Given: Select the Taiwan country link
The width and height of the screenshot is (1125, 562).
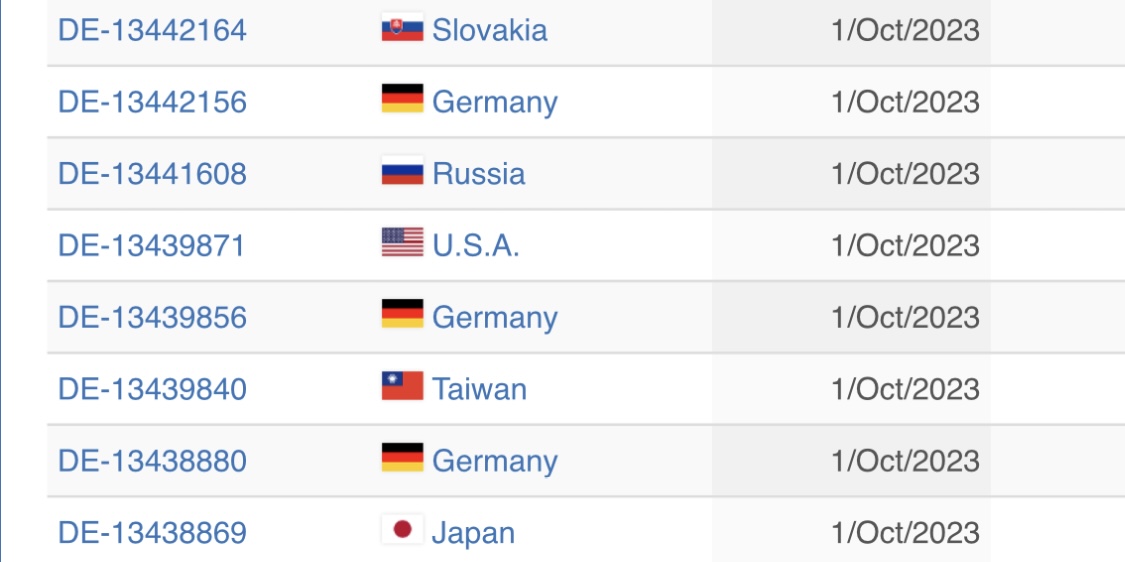Looking at the screenshot, I should [479, 389].
